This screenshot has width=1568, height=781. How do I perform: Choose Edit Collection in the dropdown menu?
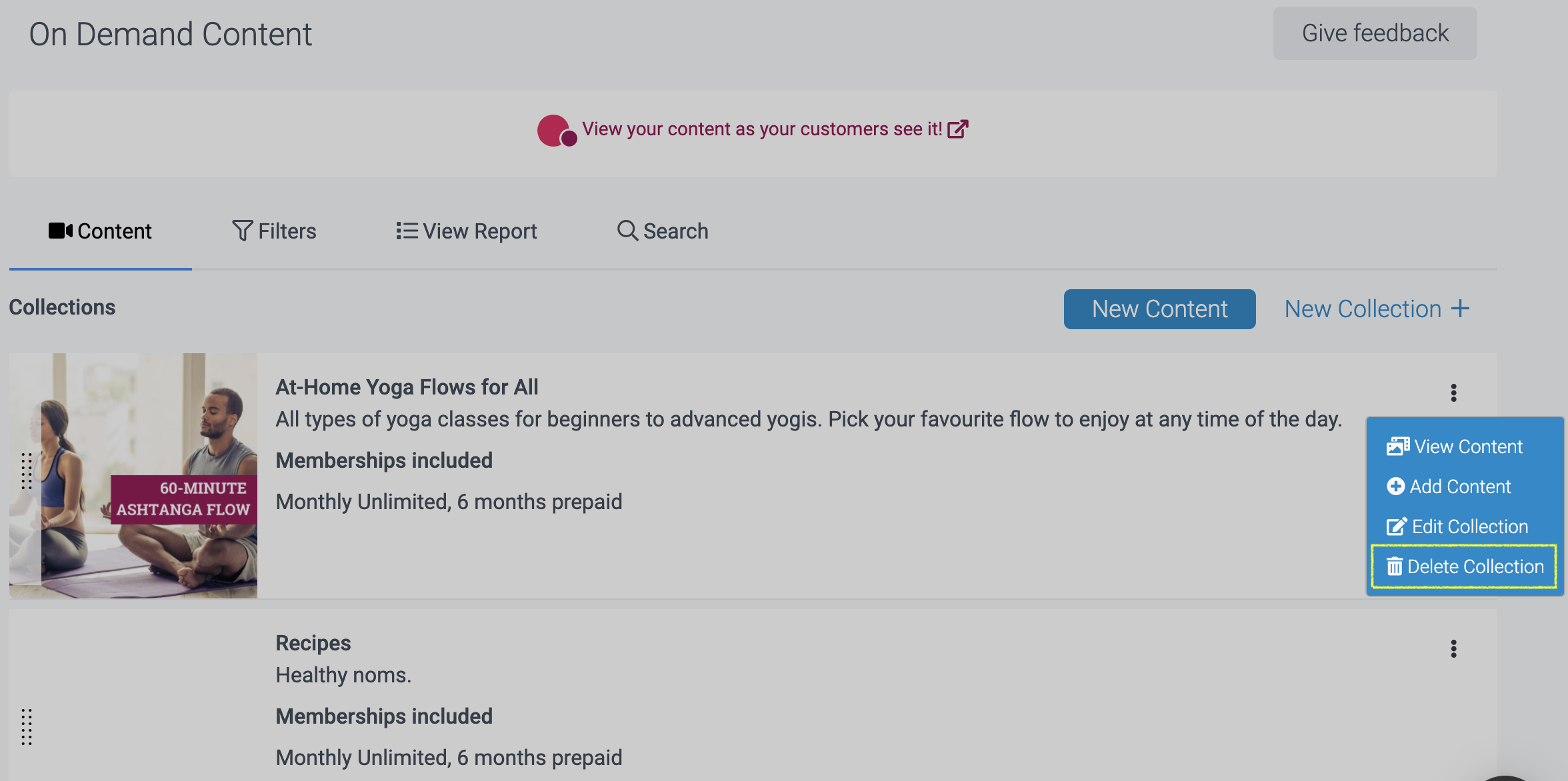click(1458, 526)
